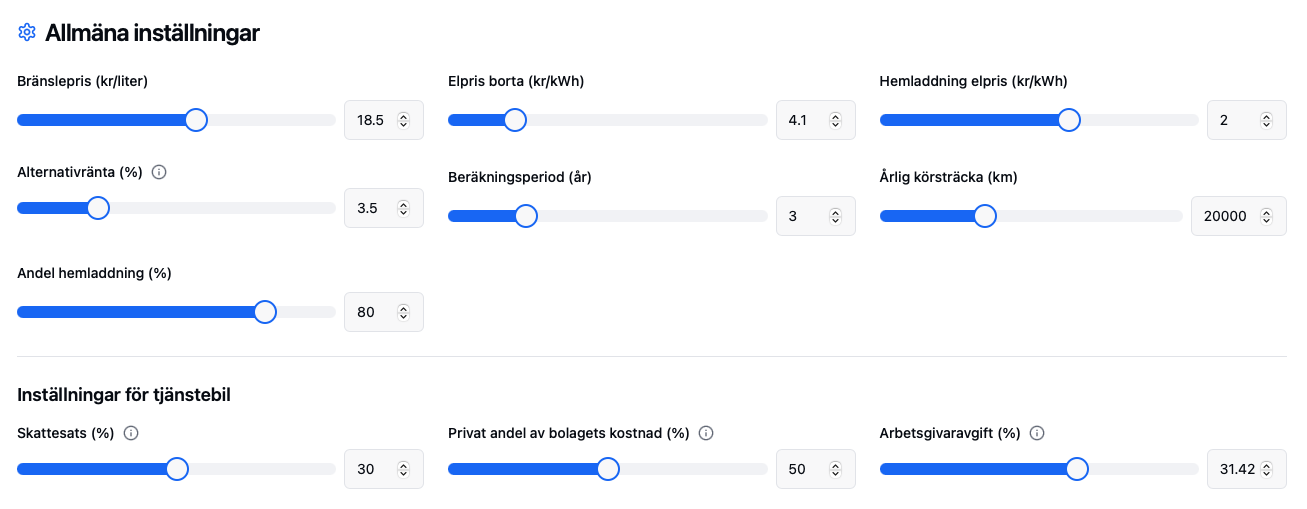Click the Beräkningsperiod value input
Image resolution: width=1307 pixels, height=509 pixels.
click(804, 216)
